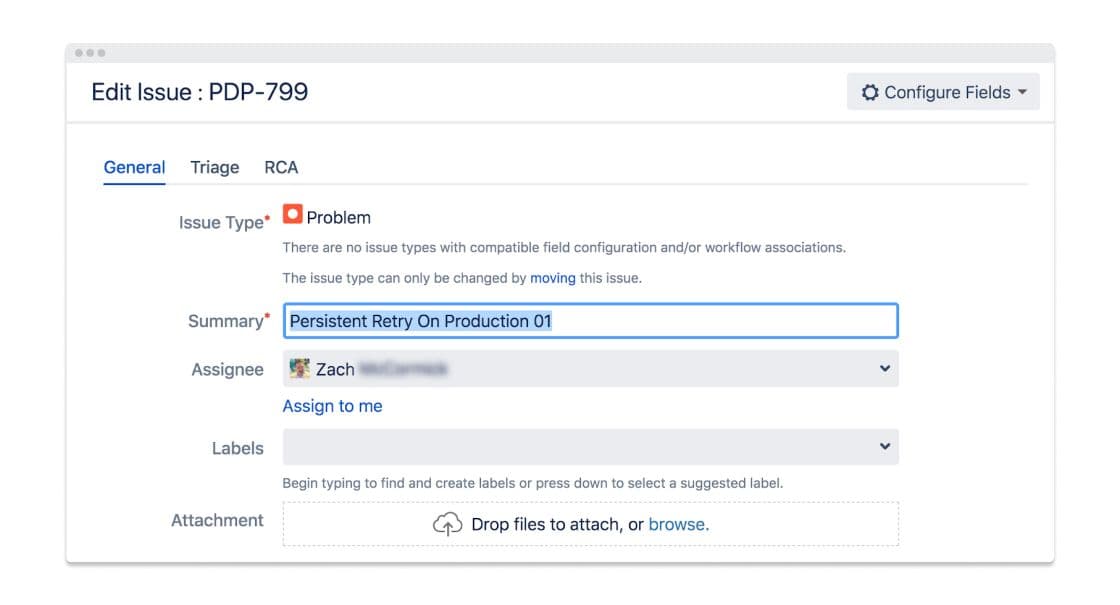Click the Problem issue type text
1120x605 pixels.
pos(339,217)
